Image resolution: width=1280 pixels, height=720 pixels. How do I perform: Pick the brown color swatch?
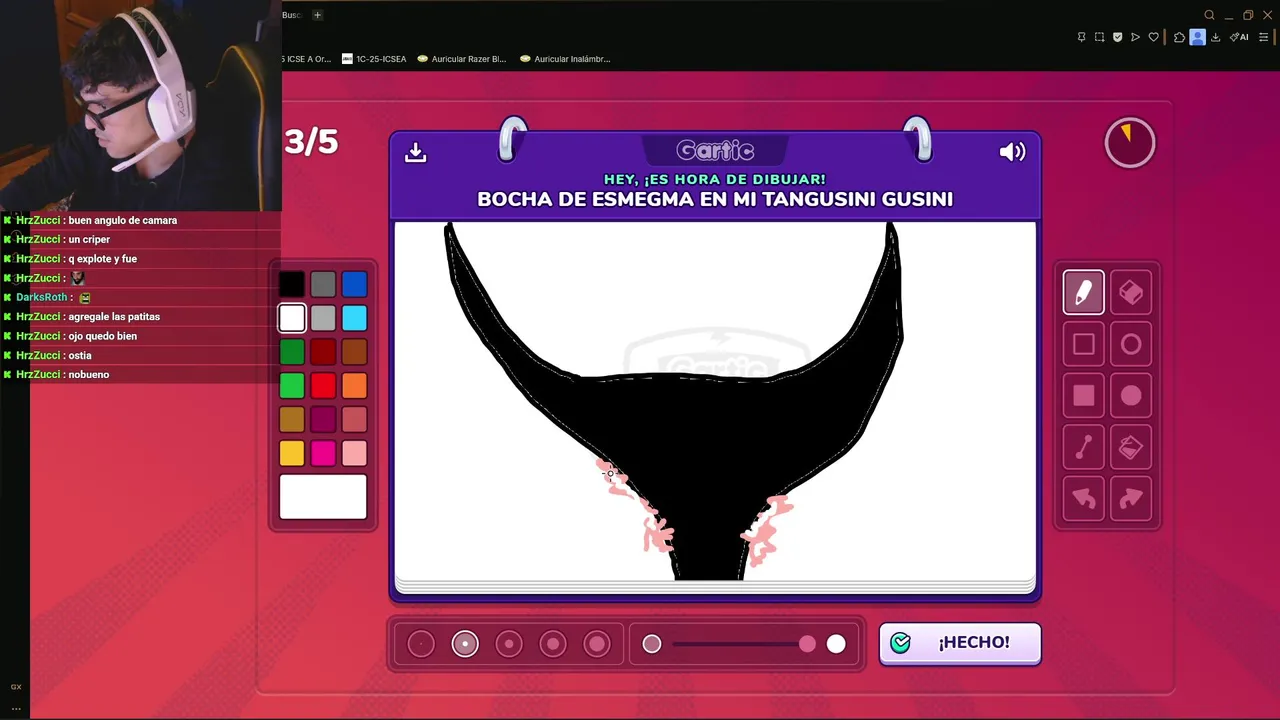354,352
